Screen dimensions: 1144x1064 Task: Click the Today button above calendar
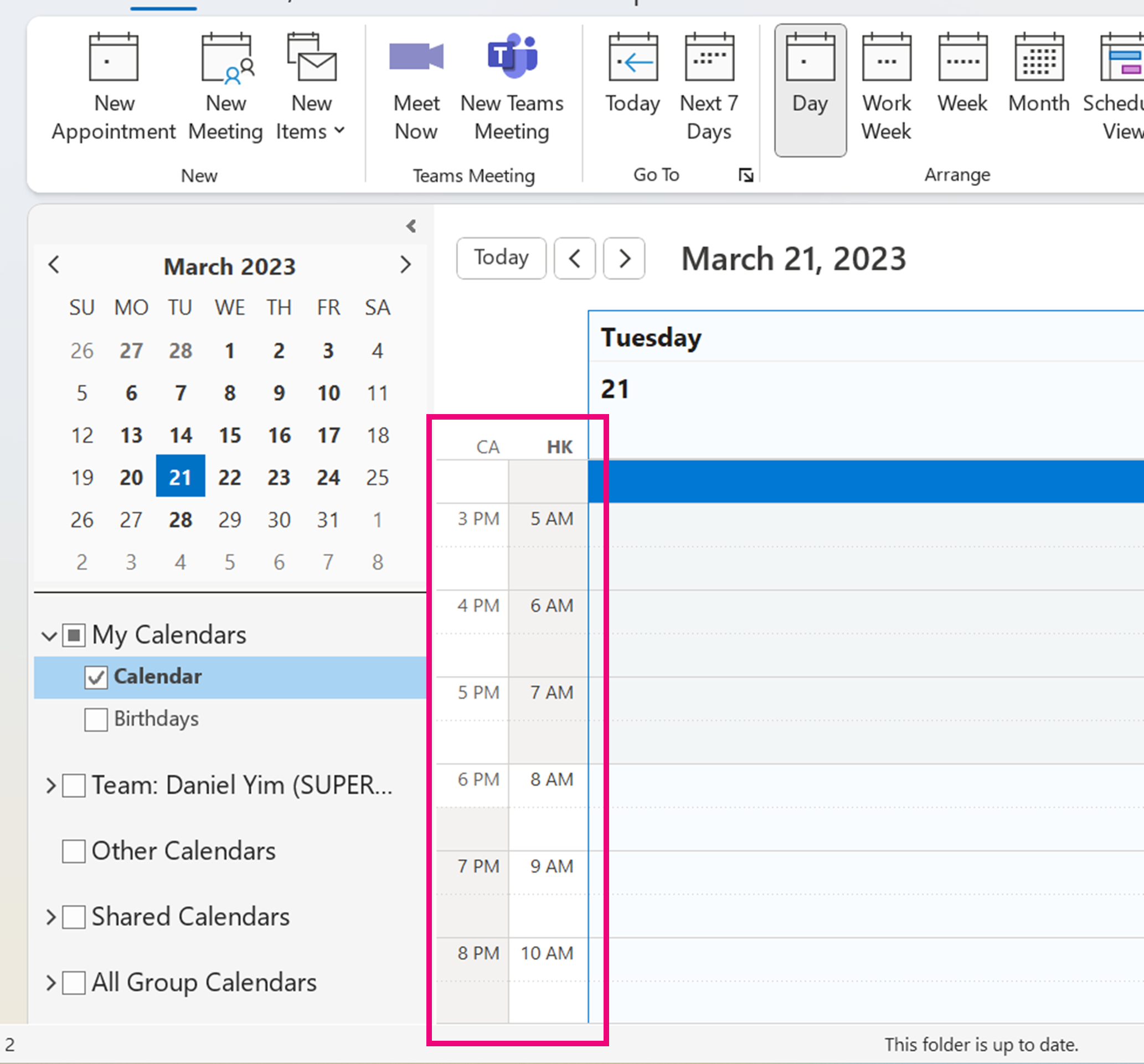[501, 259]
